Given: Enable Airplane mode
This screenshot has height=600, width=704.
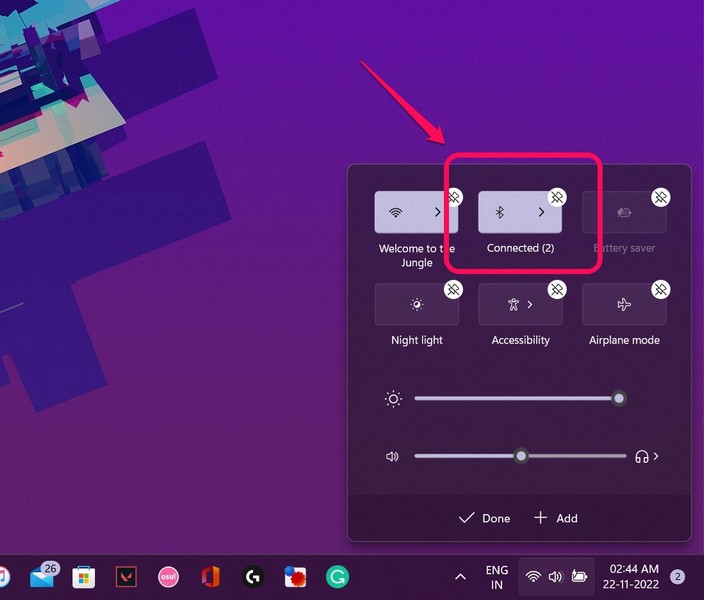Looking at the screenshot, I should coord(624,305).
